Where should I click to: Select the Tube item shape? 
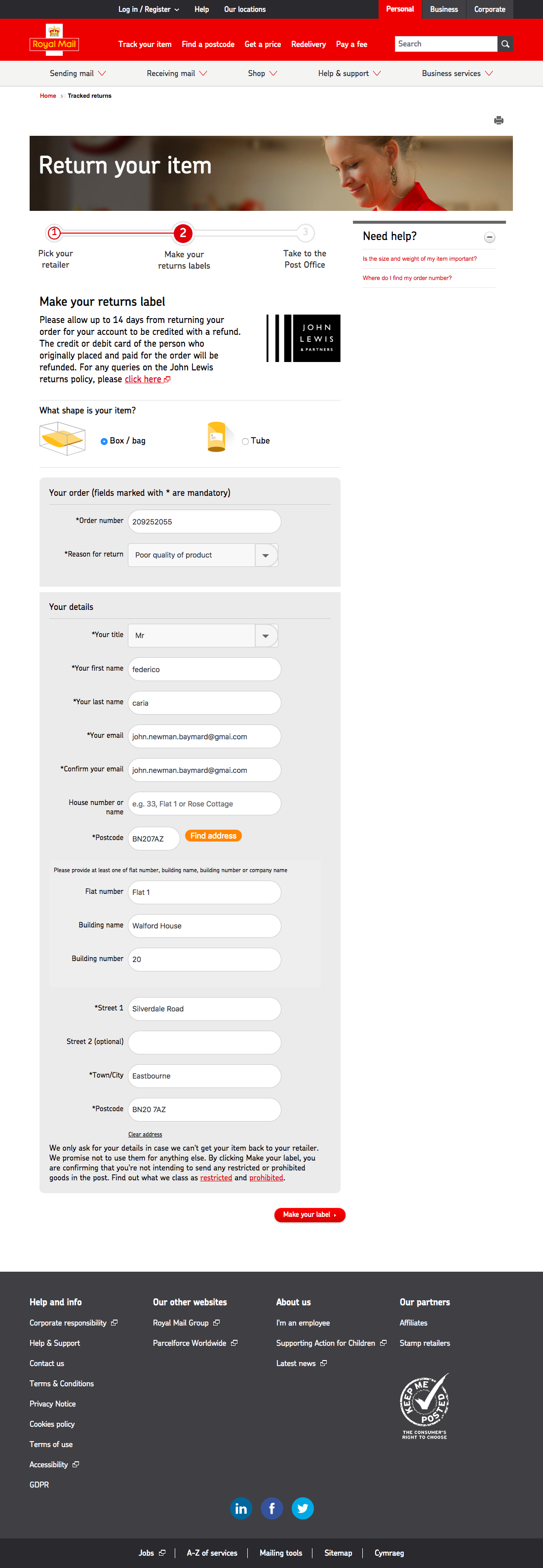pyautogui.click(x=245, y=441)
